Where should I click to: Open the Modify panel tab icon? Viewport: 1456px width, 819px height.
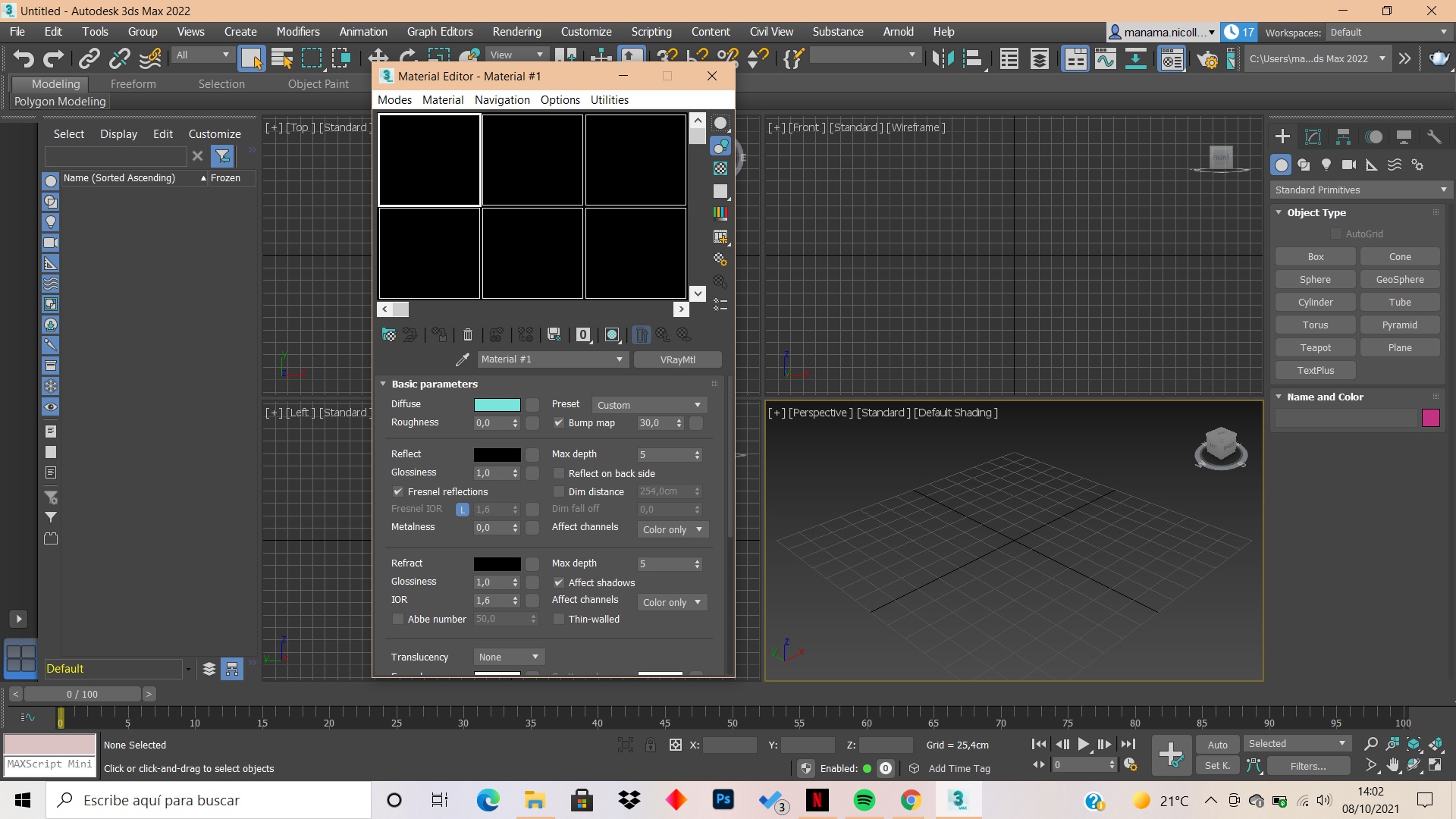[x=1313, y=136]
